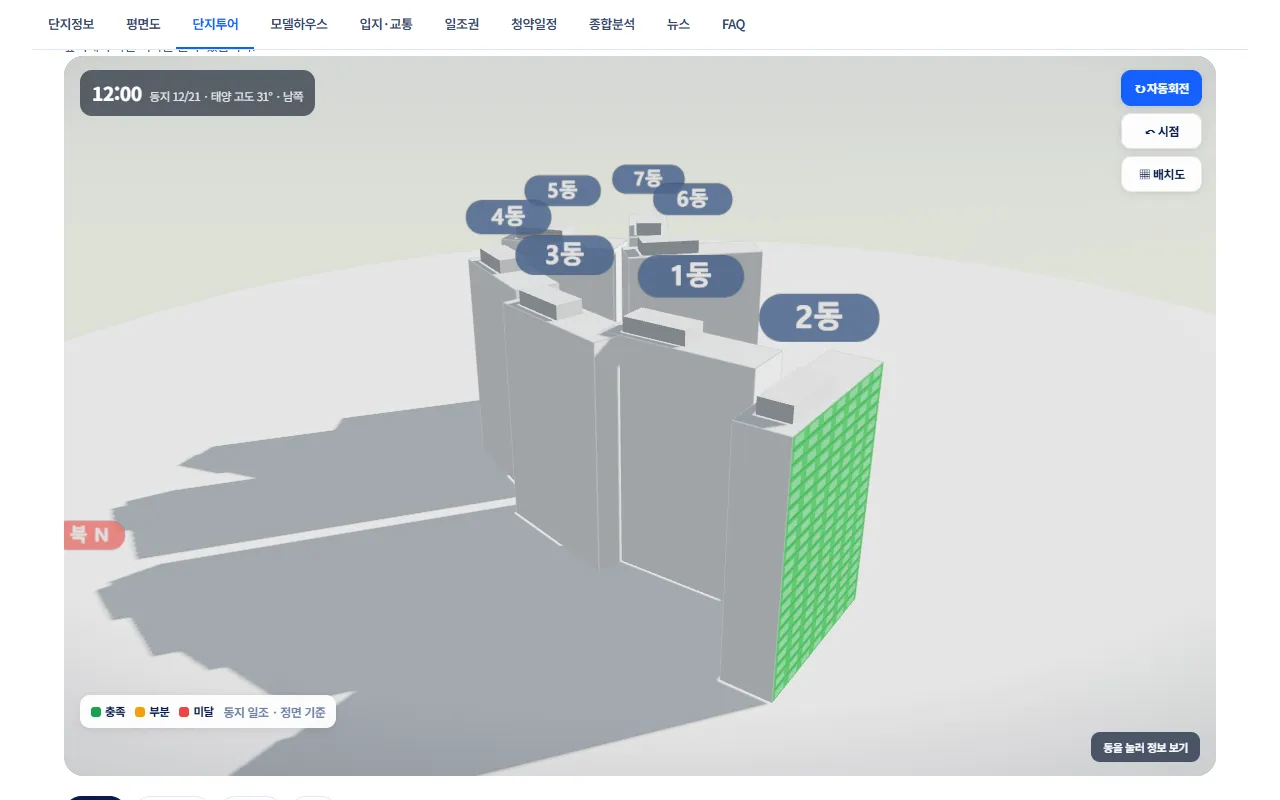The height and width of the screenshot is (800, 1280).
Task: Go to the 입지·교통 tab
Action: point(386,24)
